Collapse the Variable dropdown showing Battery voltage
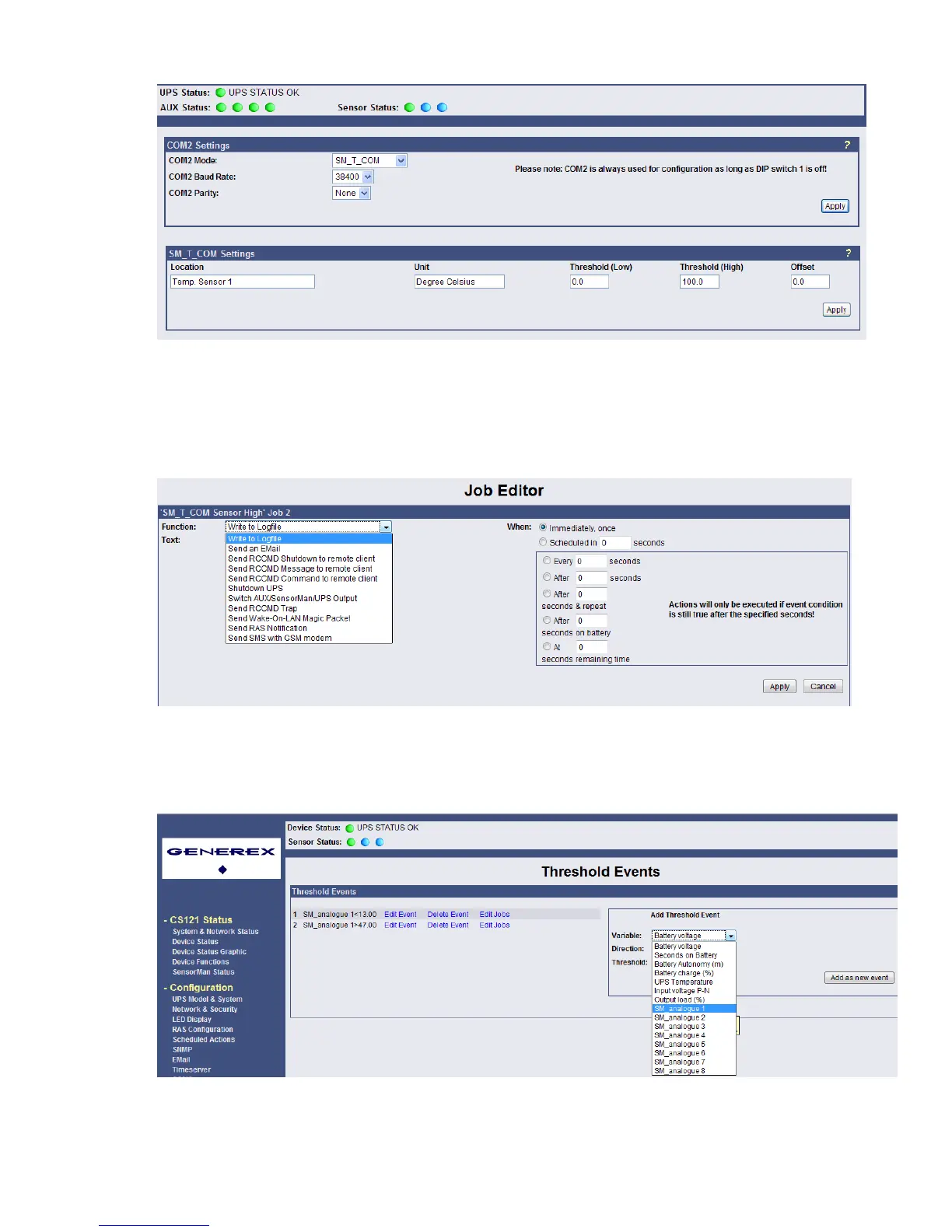 point(730,936)
